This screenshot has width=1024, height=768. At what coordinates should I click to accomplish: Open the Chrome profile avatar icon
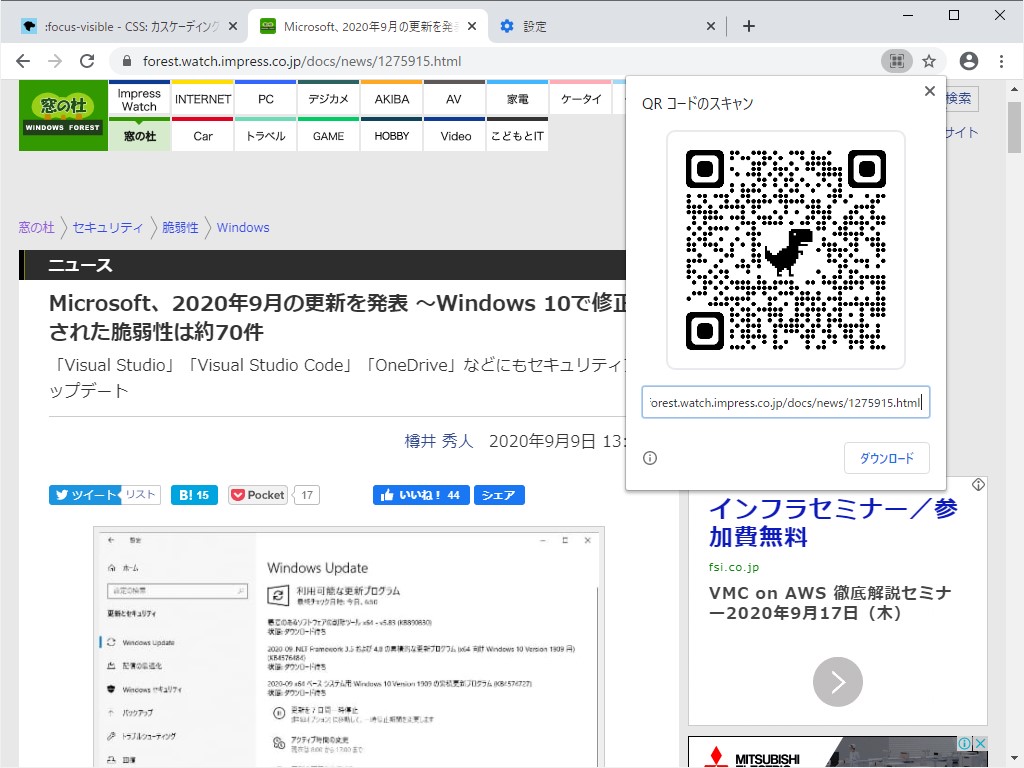968,60
